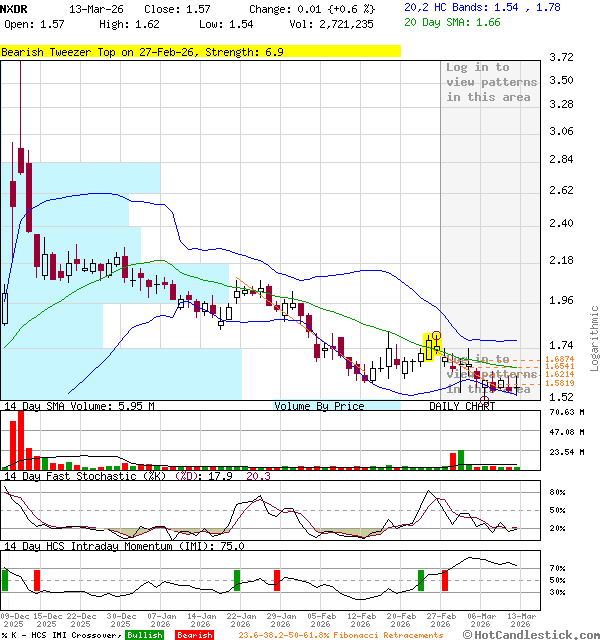Click the red Bearish legend badge
This screenshot has width=600, height=640.
[x=195, y=635]
